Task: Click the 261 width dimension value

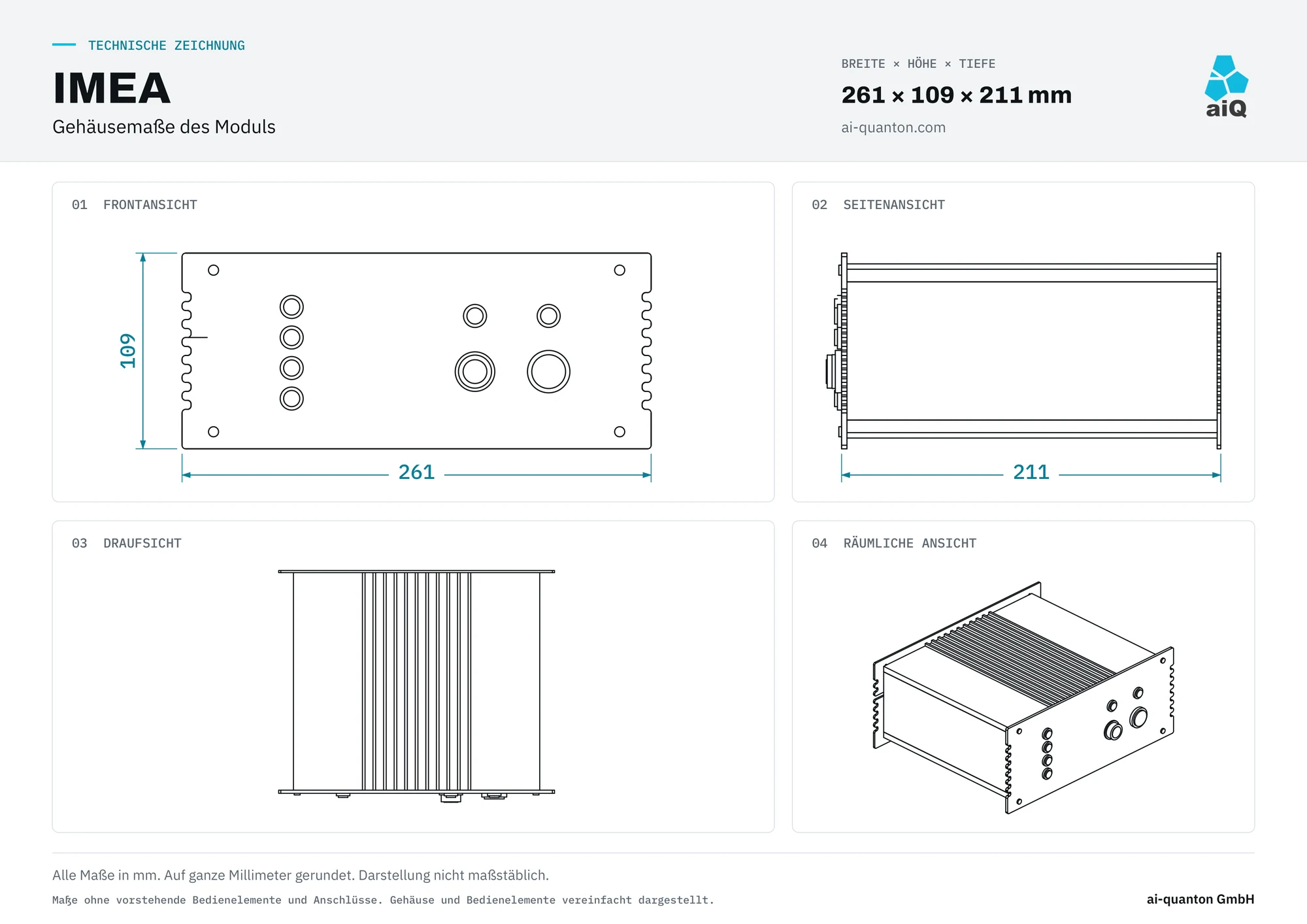Action: pos(416,472)
